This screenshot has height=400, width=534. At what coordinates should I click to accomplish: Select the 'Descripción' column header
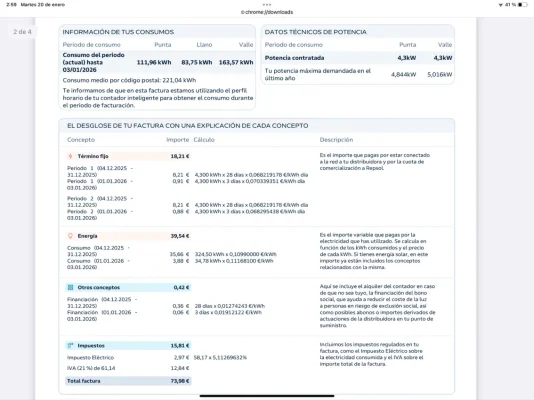tap(336, 140)
